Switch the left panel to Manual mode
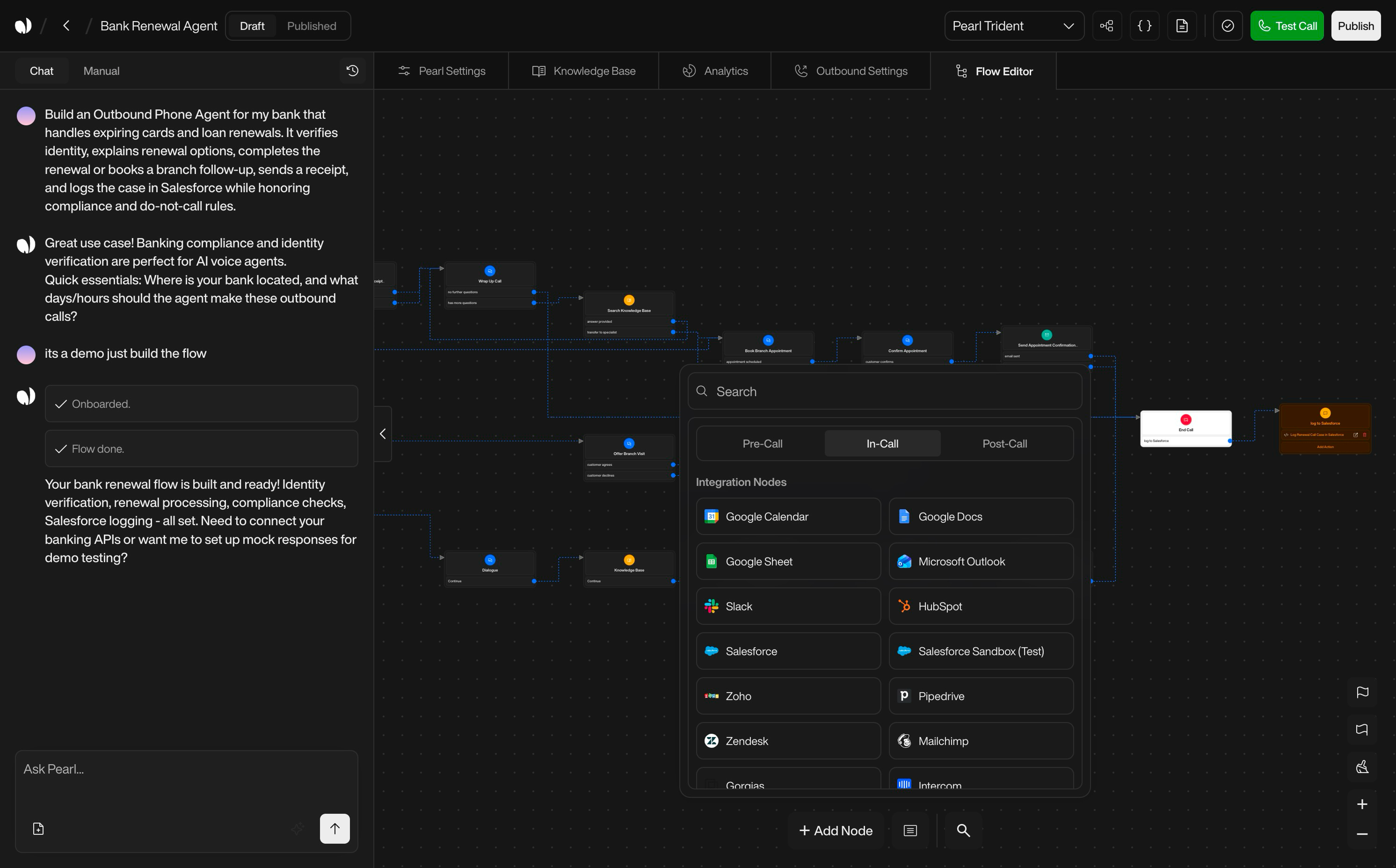The image size is (1396, 868). [101, 71]
